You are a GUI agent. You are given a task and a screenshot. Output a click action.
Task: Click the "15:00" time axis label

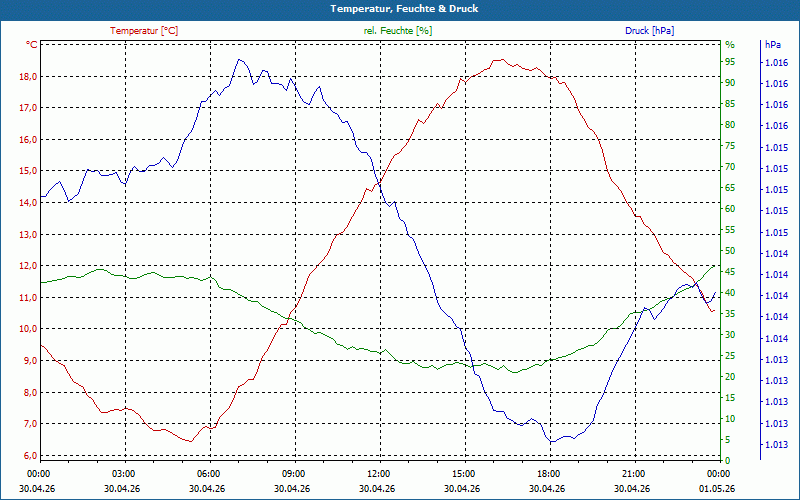click(463, 473)
